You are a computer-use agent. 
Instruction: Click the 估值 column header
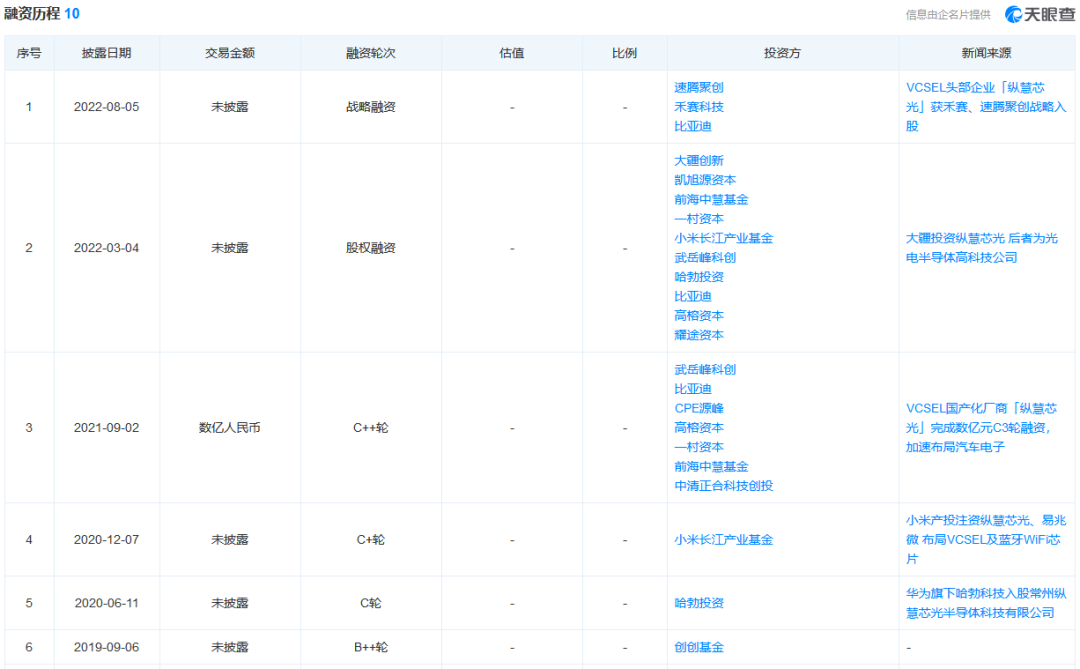click(512, 53)
